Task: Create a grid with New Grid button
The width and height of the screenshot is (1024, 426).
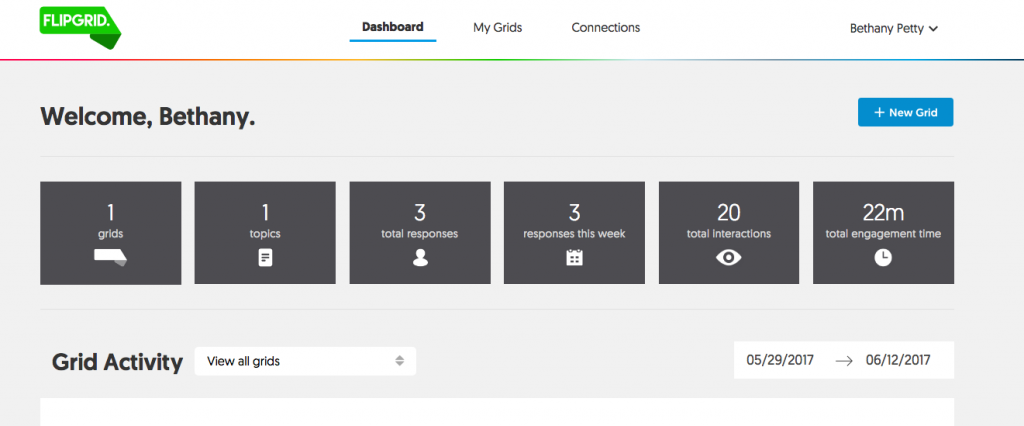Action: (x=905, y=113)
